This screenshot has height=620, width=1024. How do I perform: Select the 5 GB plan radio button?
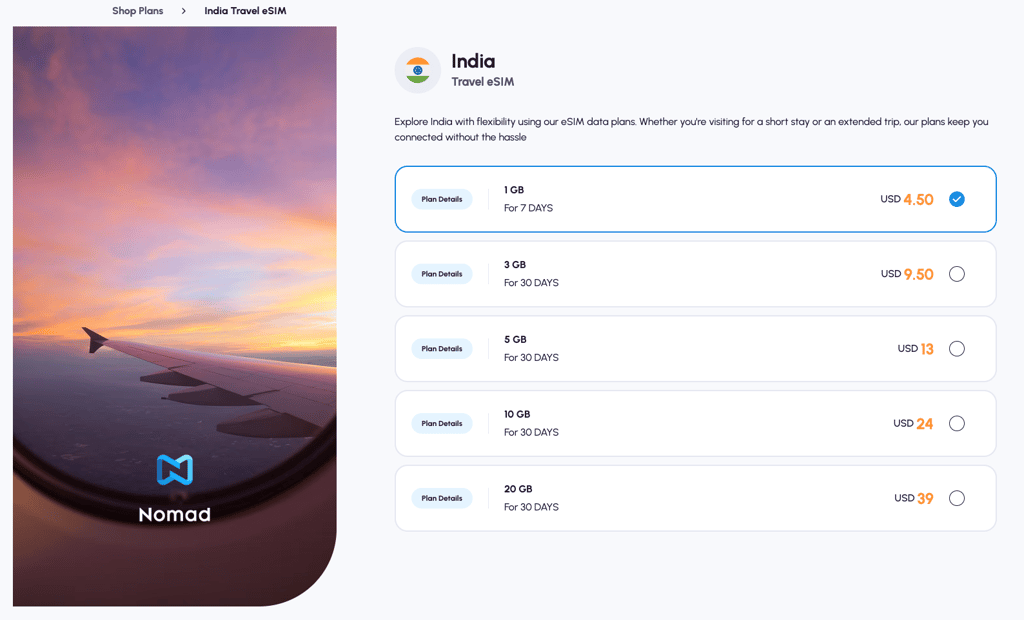957,349
